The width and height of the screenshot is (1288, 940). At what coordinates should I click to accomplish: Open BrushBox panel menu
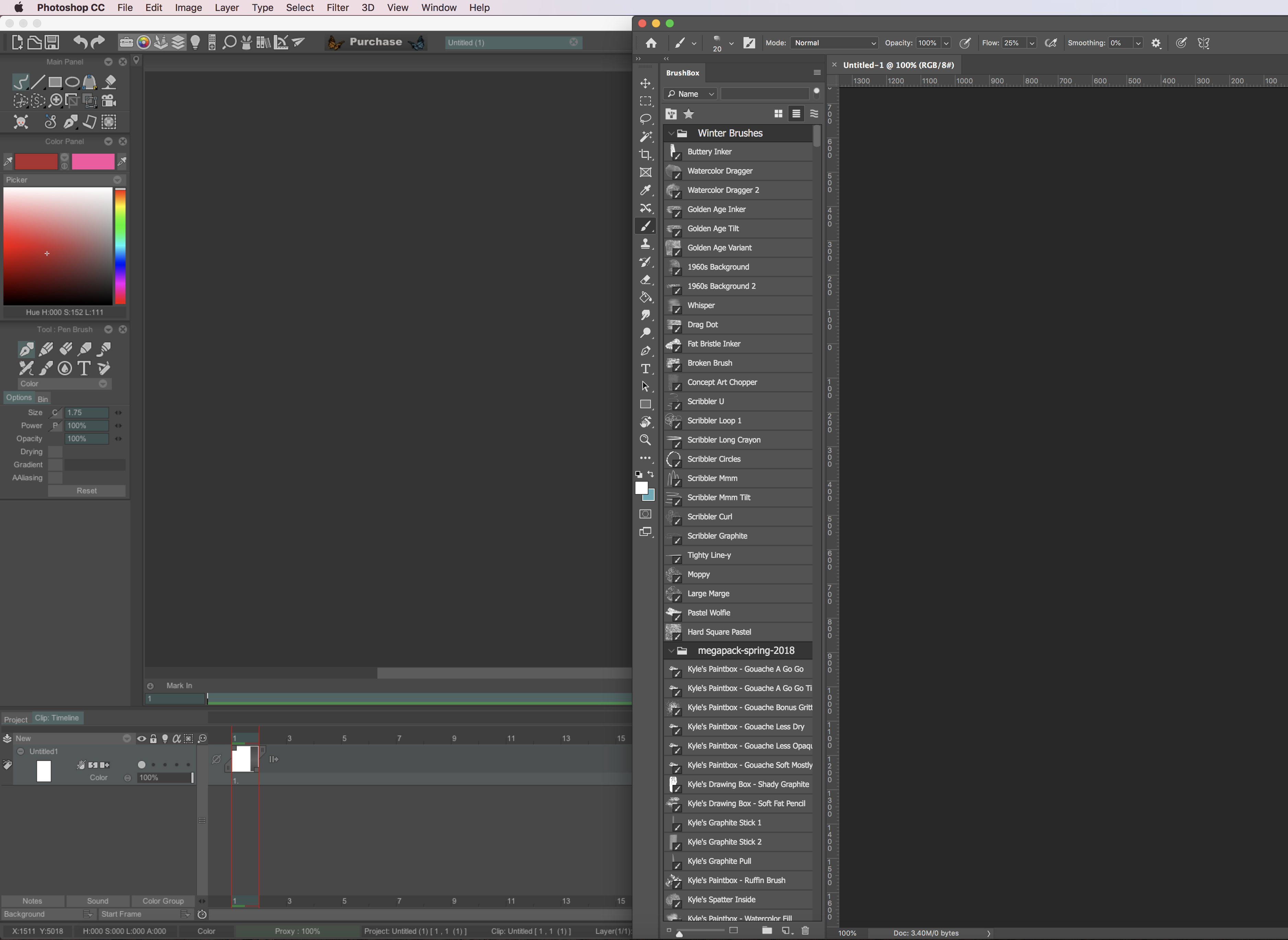pos(817,73)
